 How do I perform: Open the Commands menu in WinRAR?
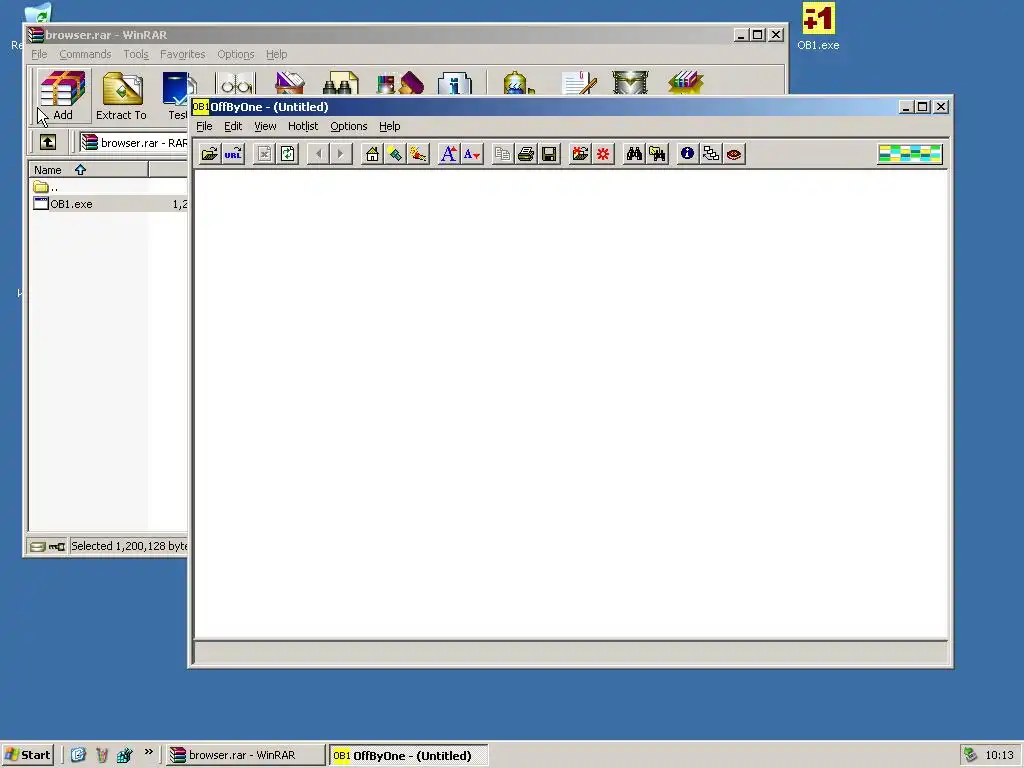[85, 54]
